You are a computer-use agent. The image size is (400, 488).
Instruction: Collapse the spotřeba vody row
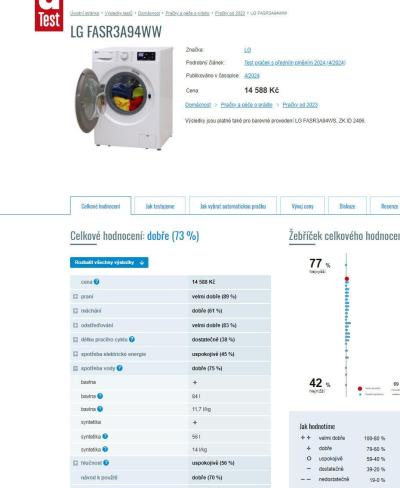(x=75, y=368)
